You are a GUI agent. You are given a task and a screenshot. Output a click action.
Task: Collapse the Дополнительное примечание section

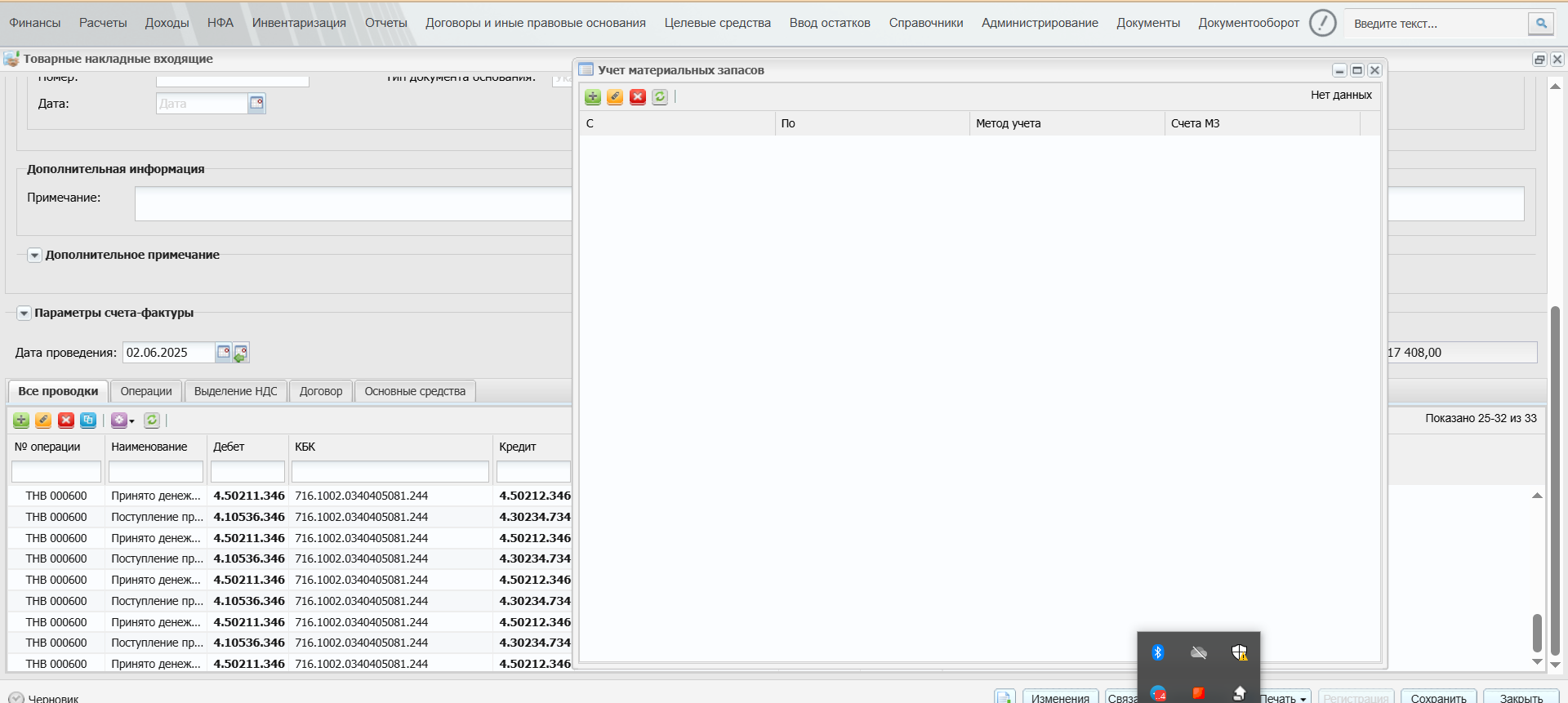pyautogui.click(x=34, y=256)
